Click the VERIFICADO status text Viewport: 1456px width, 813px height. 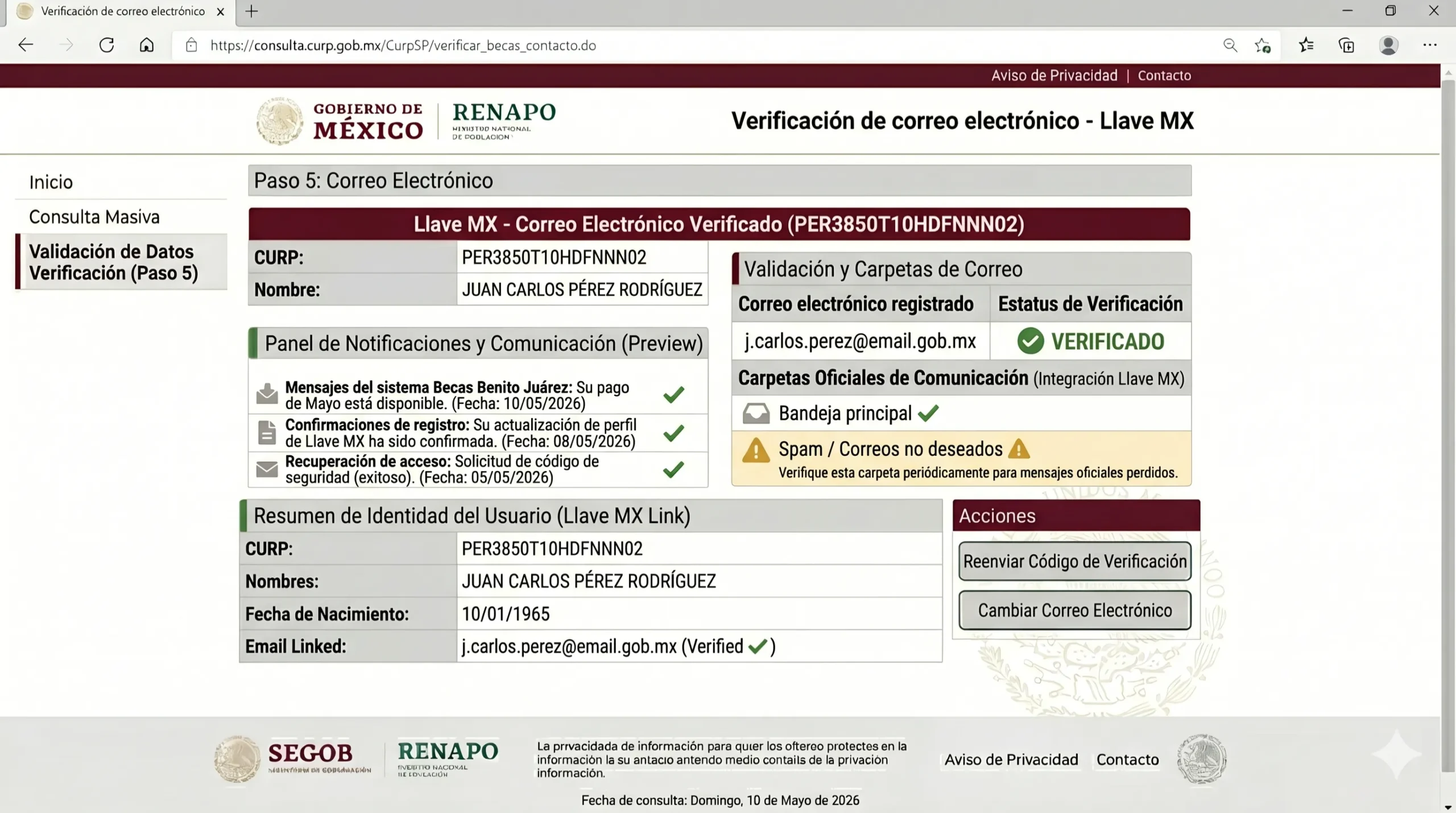coord(1107,341)
